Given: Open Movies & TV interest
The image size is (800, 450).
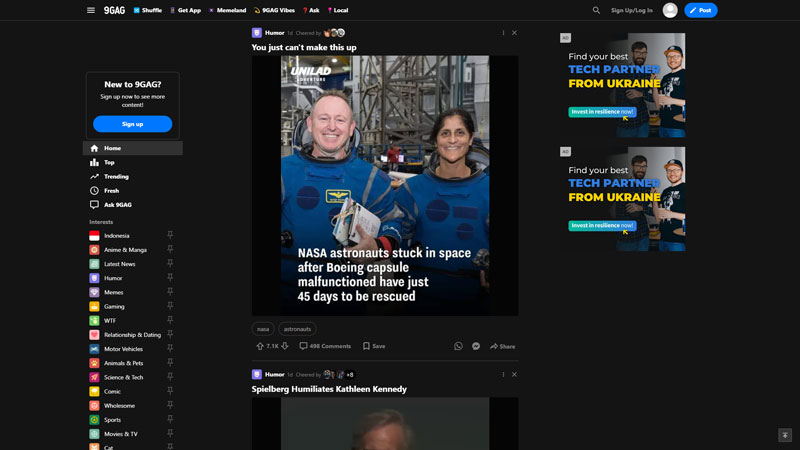Looking at the screenshot, I should pyautogui.click(x=121, y=434).
